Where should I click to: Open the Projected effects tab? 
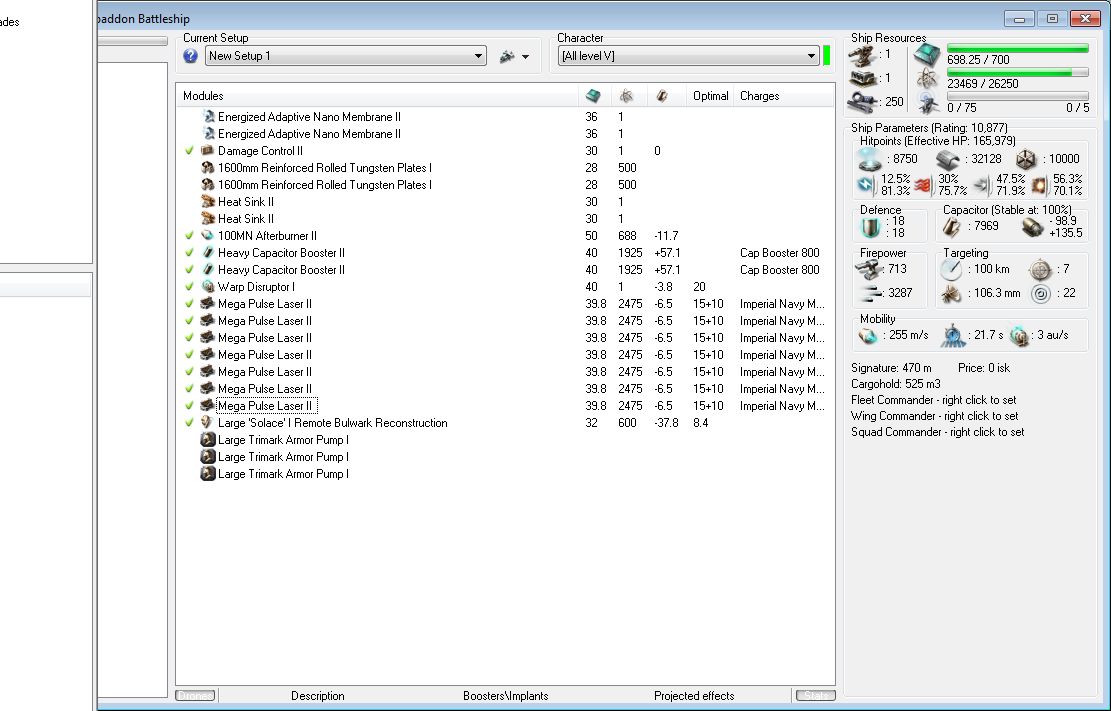tap(694, 696)
